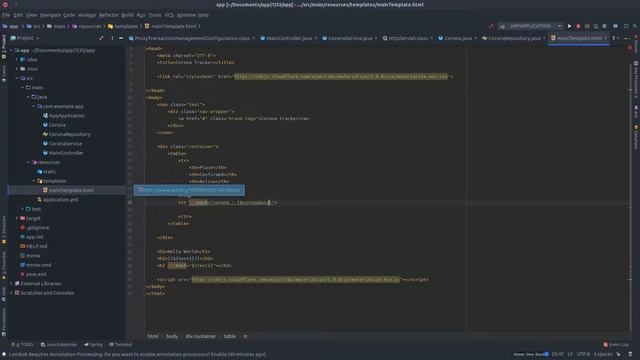Open Structure side tool window
This screenshot has height=360, width=640.
click(4, 230)
